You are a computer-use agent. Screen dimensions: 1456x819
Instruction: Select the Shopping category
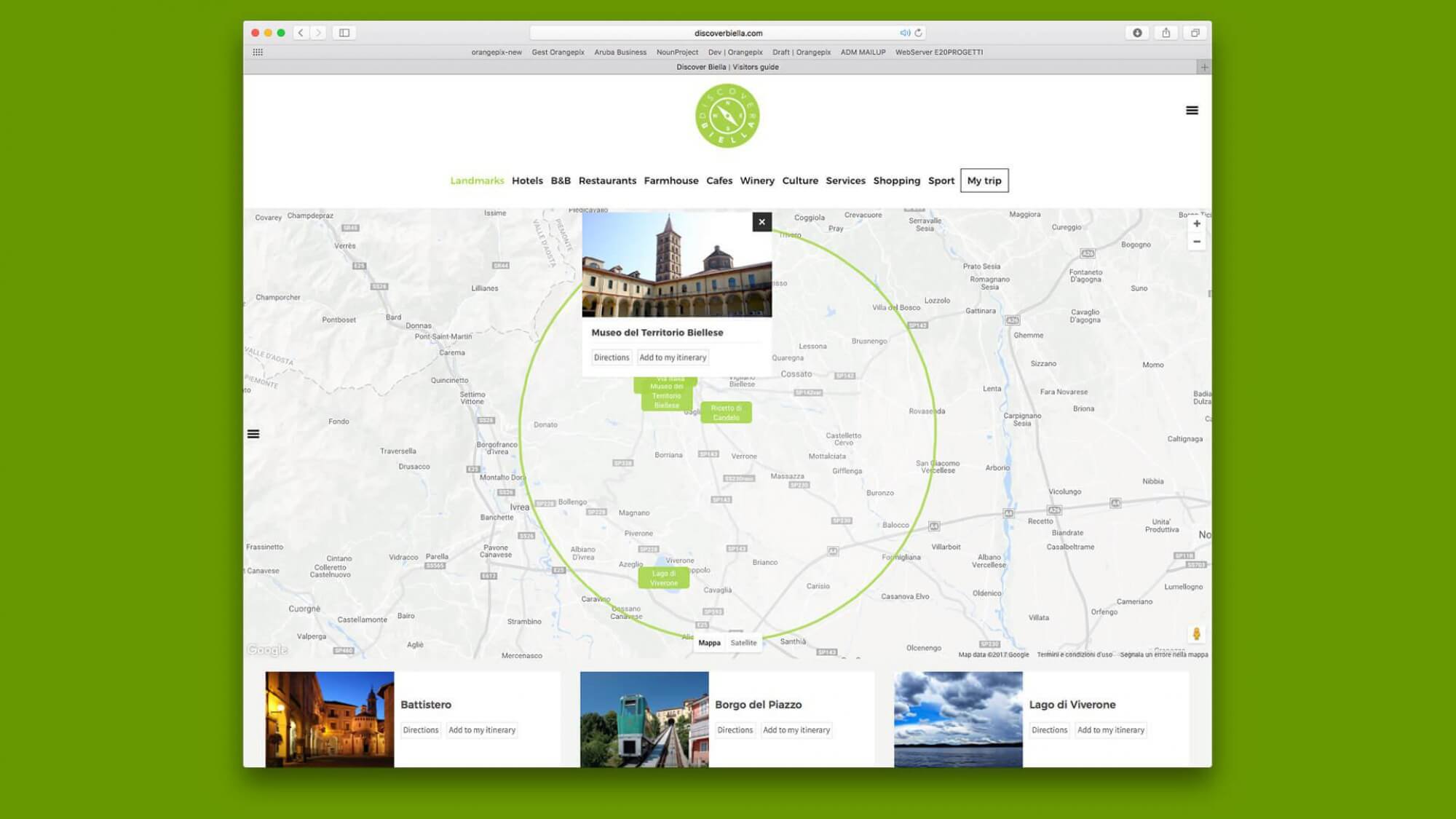tap(897, 181)
